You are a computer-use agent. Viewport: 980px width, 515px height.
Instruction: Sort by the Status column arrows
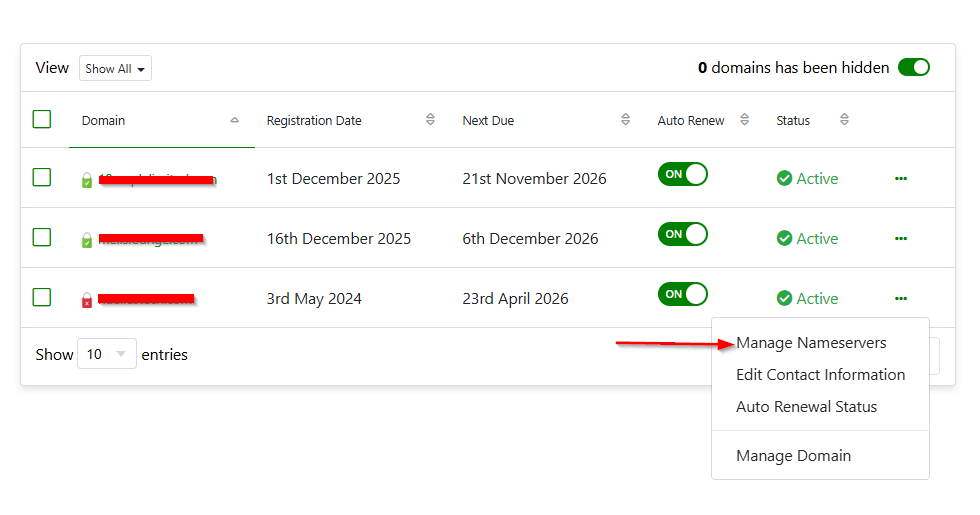pos(844,119)
